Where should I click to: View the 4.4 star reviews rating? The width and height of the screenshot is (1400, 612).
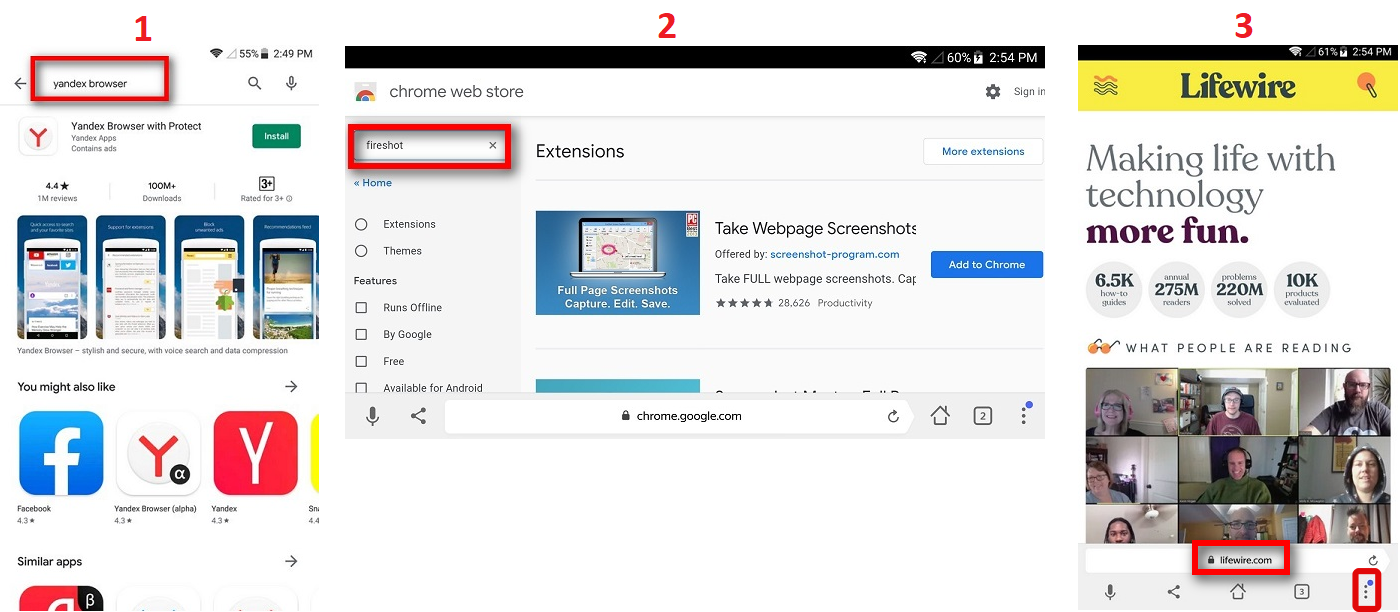[58, 191]
